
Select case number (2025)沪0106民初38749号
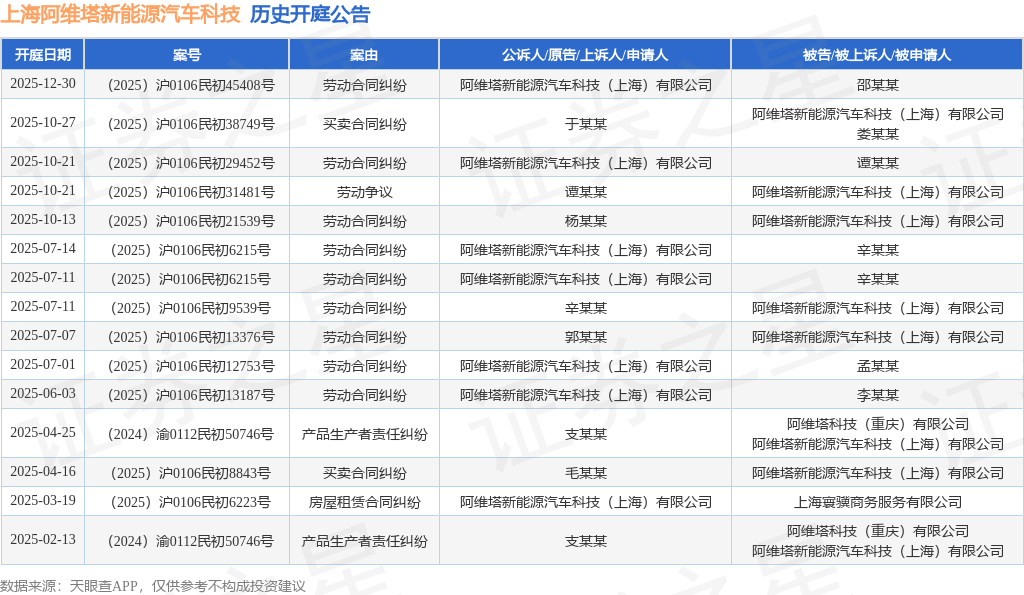[191, 124]
